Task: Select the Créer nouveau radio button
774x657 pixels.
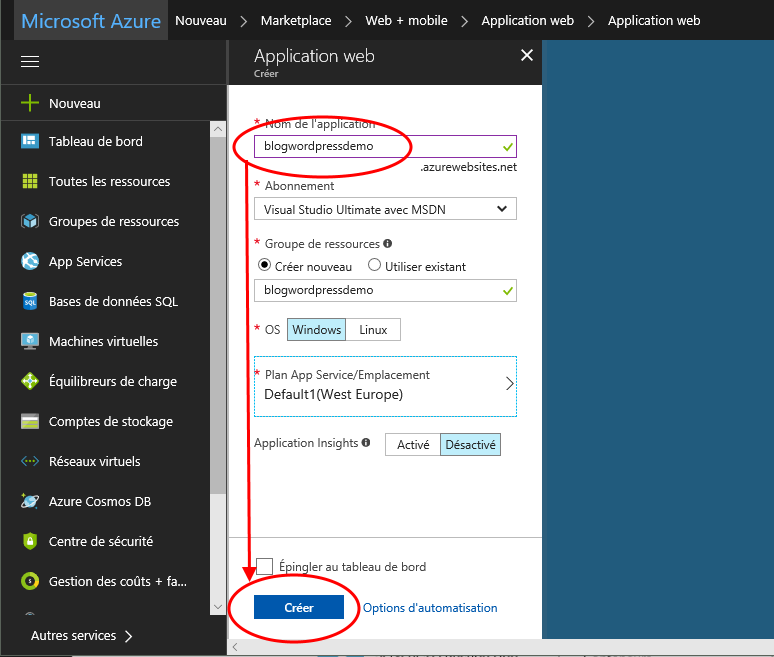Action: pyautogui.click(x=265, y=266)
